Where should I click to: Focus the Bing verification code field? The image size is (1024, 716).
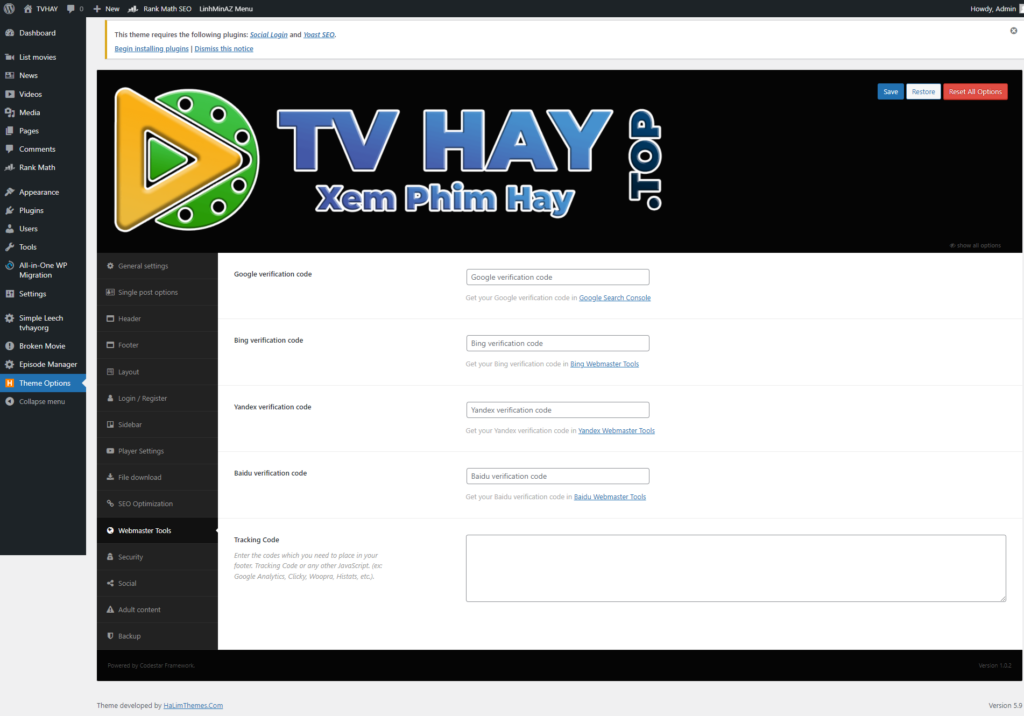[x=557, y=343]
